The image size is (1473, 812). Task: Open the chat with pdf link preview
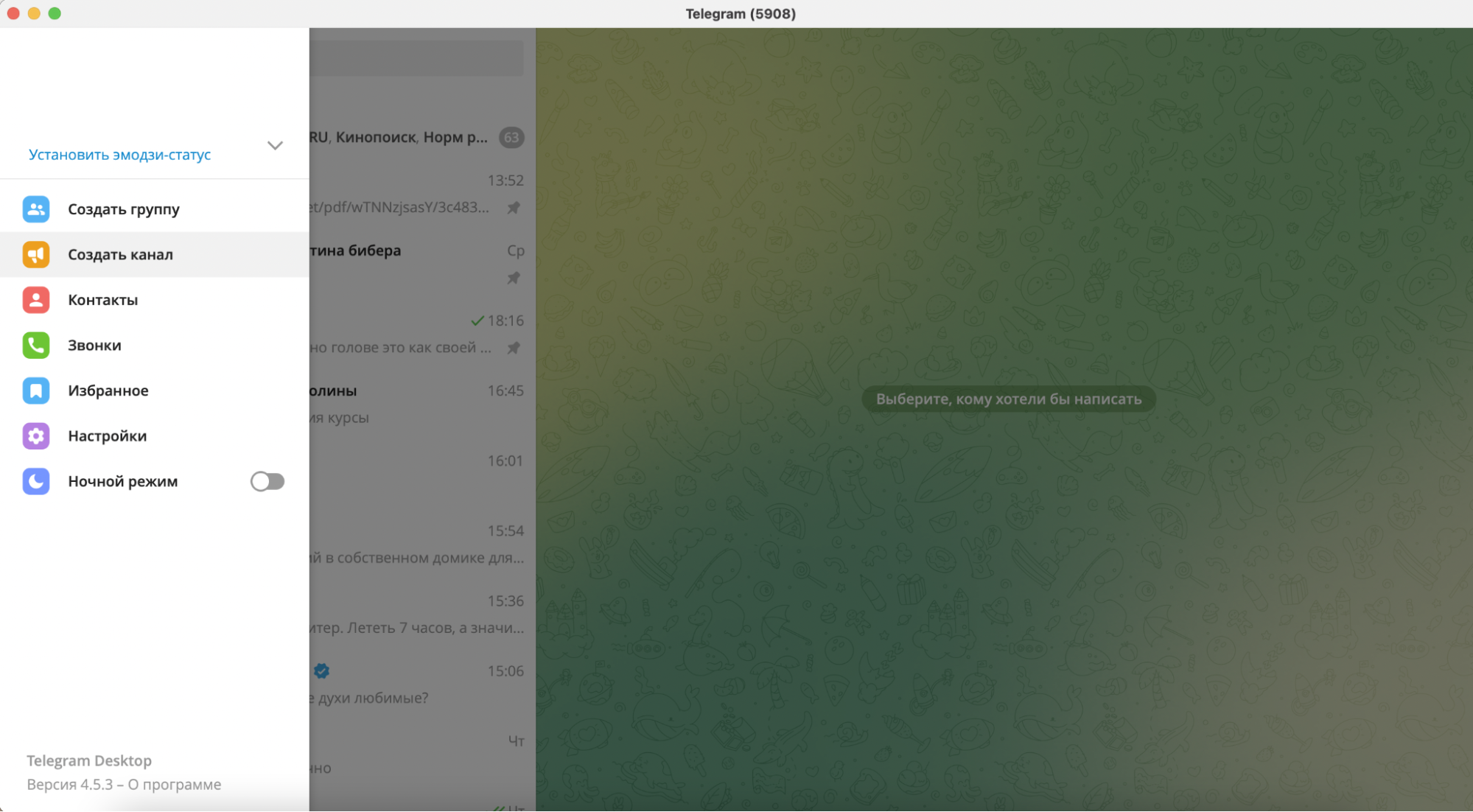click(422, 194)
